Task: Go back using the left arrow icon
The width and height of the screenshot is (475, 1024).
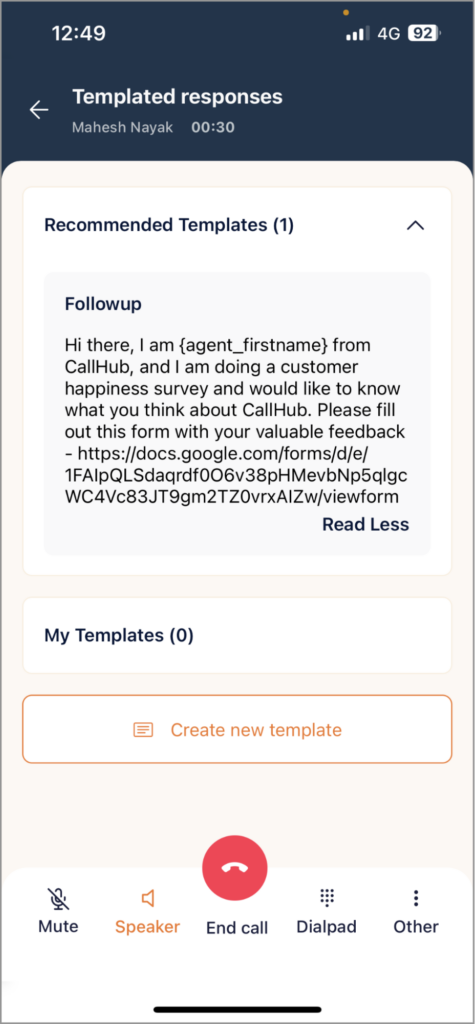Action: 39,110
